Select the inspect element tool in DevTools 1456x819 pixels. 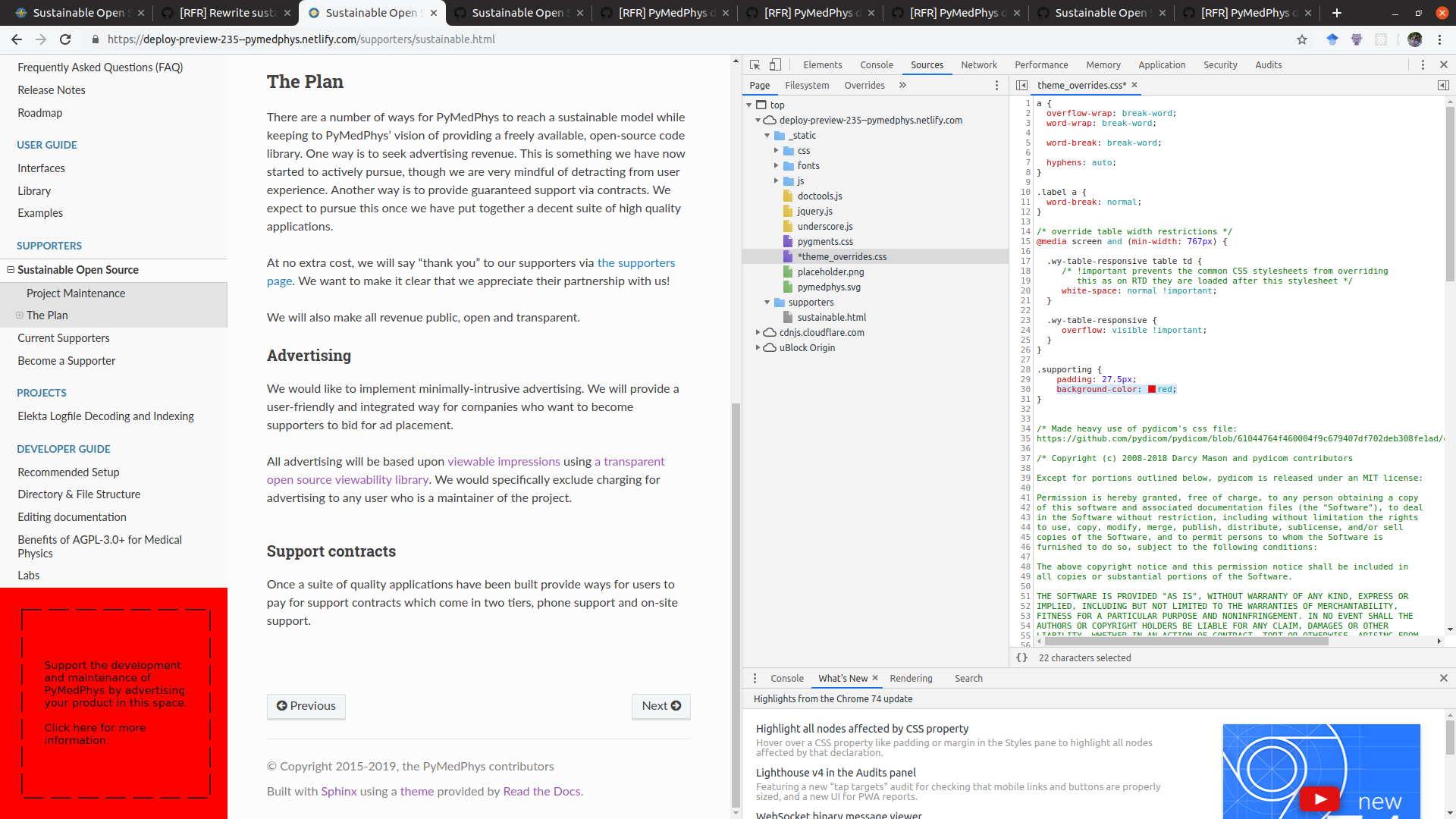click(755, 65)
